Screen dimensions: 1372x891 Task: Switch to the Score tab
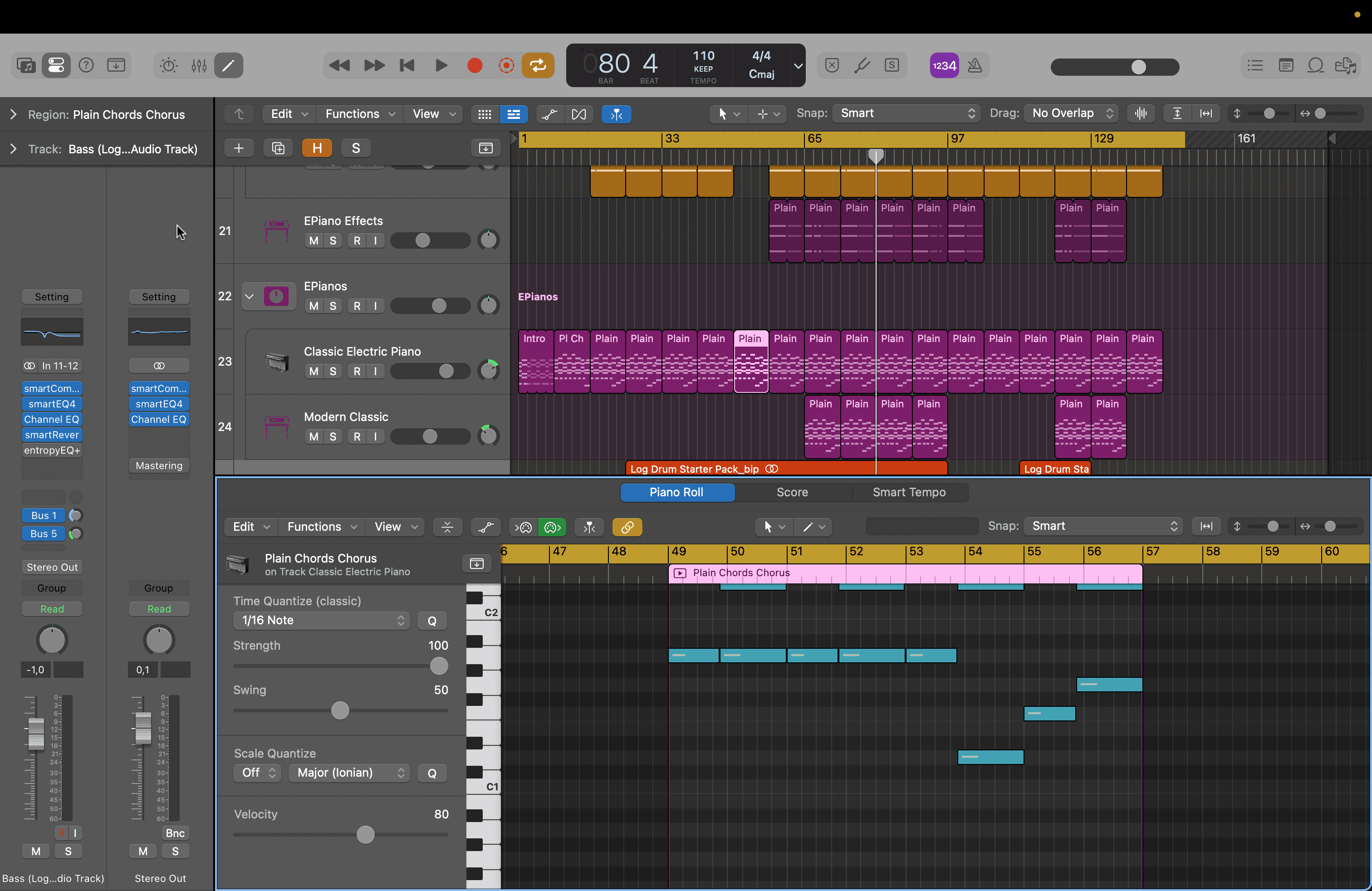click(x=792, y=492)
